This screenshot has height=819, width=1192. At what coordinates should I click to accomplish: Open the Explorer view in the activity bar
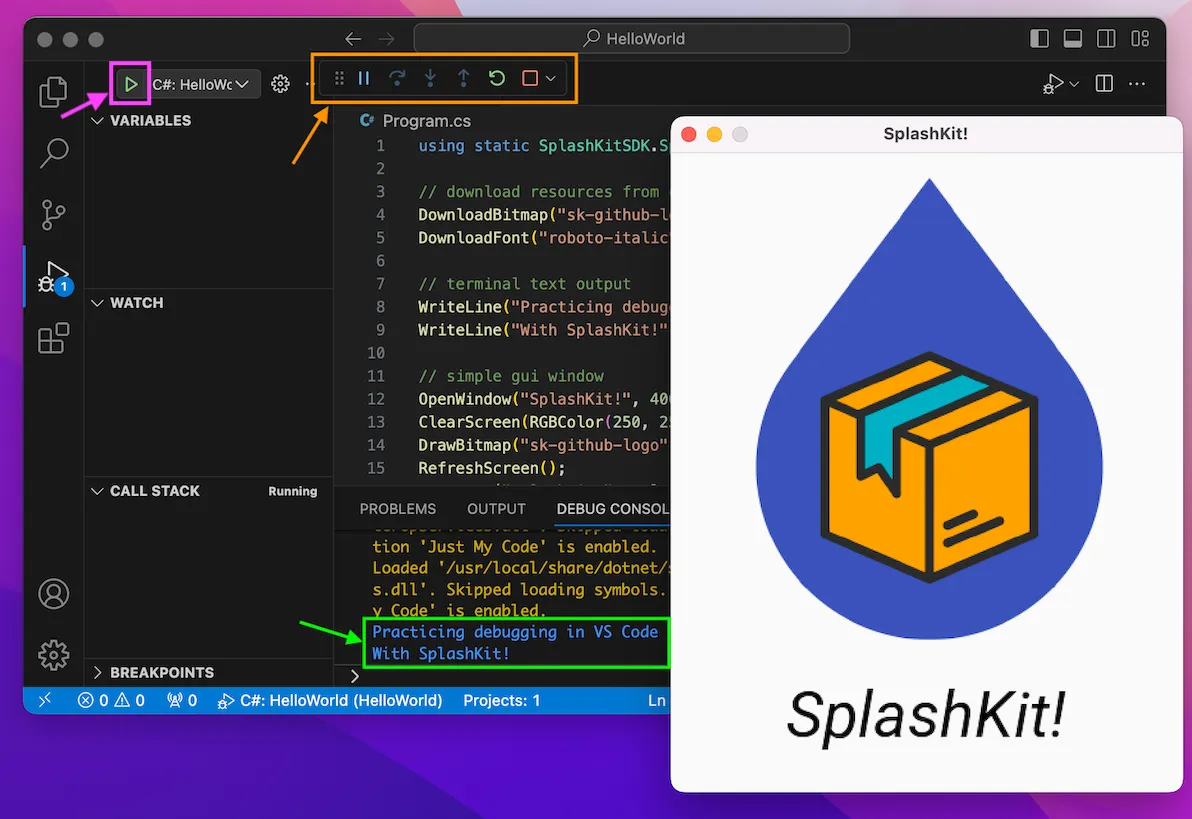(x=53, y=91)
